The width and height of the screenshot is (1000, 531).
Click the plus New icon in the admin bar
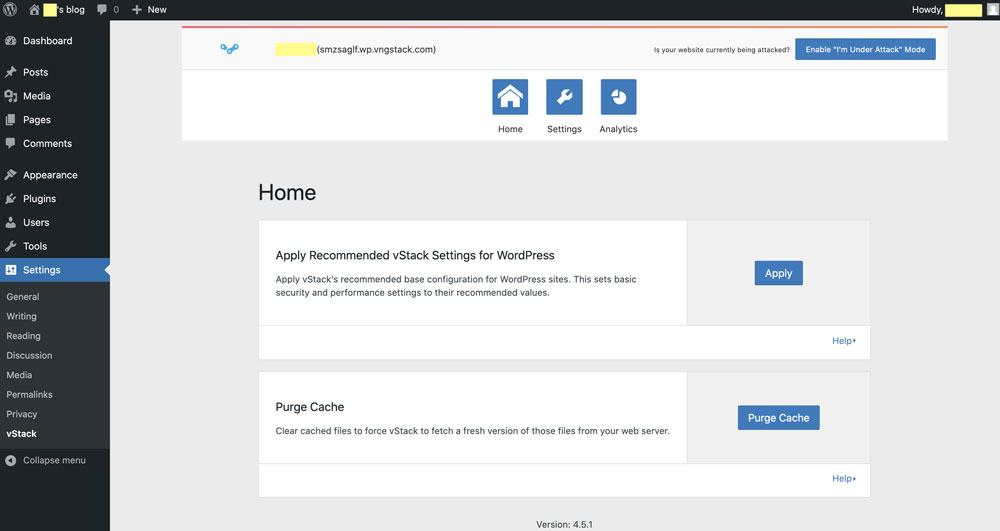pyautogui.click(x=136, y=10)
